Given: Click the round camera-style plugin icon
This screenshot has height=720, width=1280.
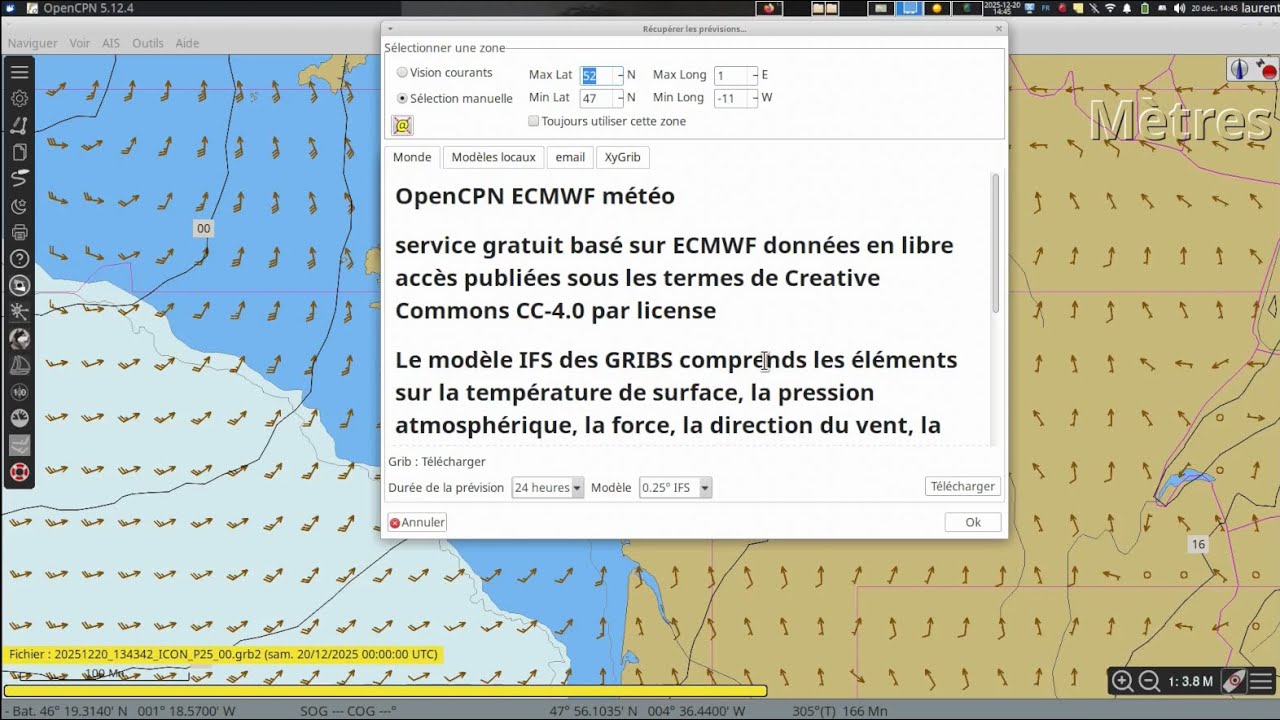Looking at the screenshot, I should 19,286.
